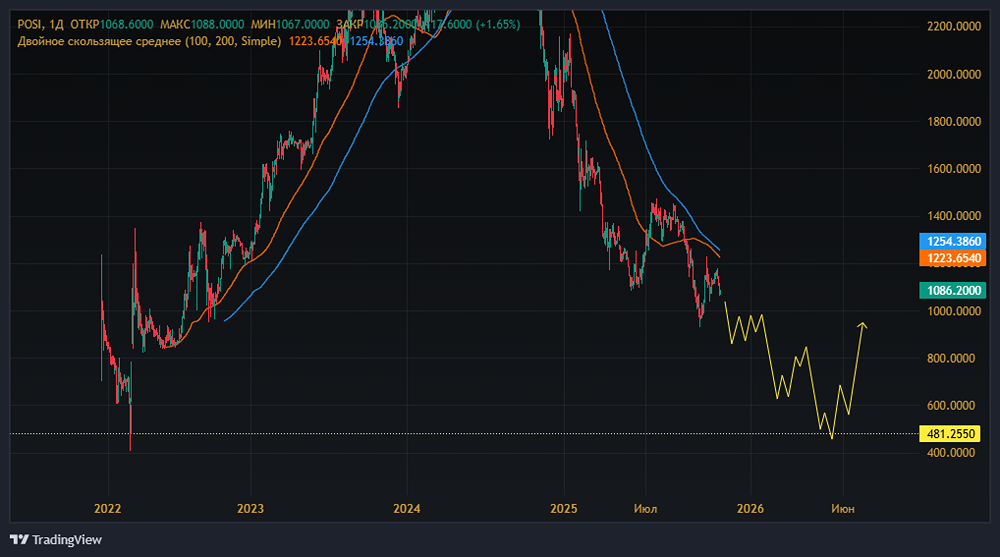Click the 1600.0000 price scale label

click(953, 168)
